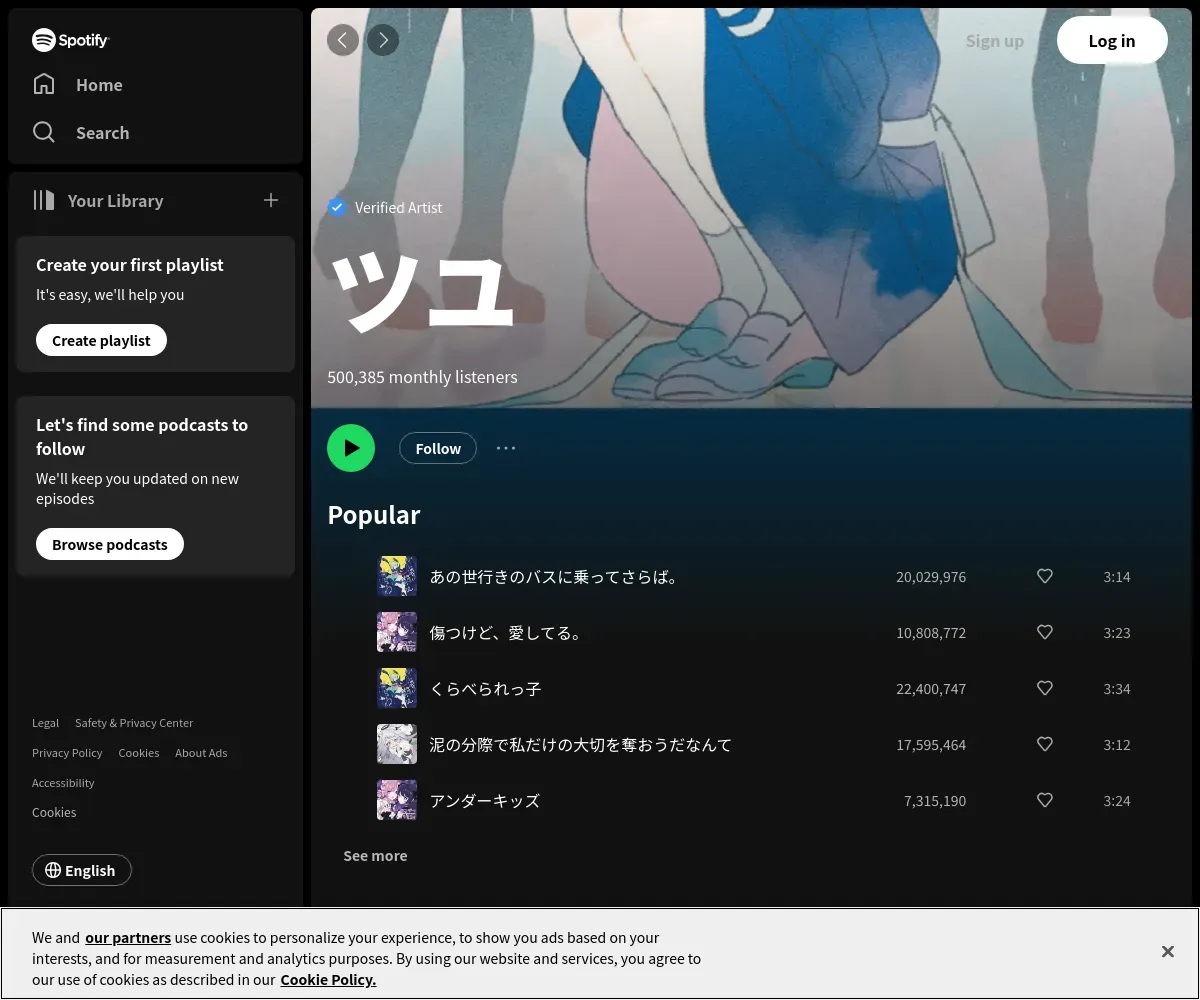
Task: Open the About Ads link
Action: [201, 753]
